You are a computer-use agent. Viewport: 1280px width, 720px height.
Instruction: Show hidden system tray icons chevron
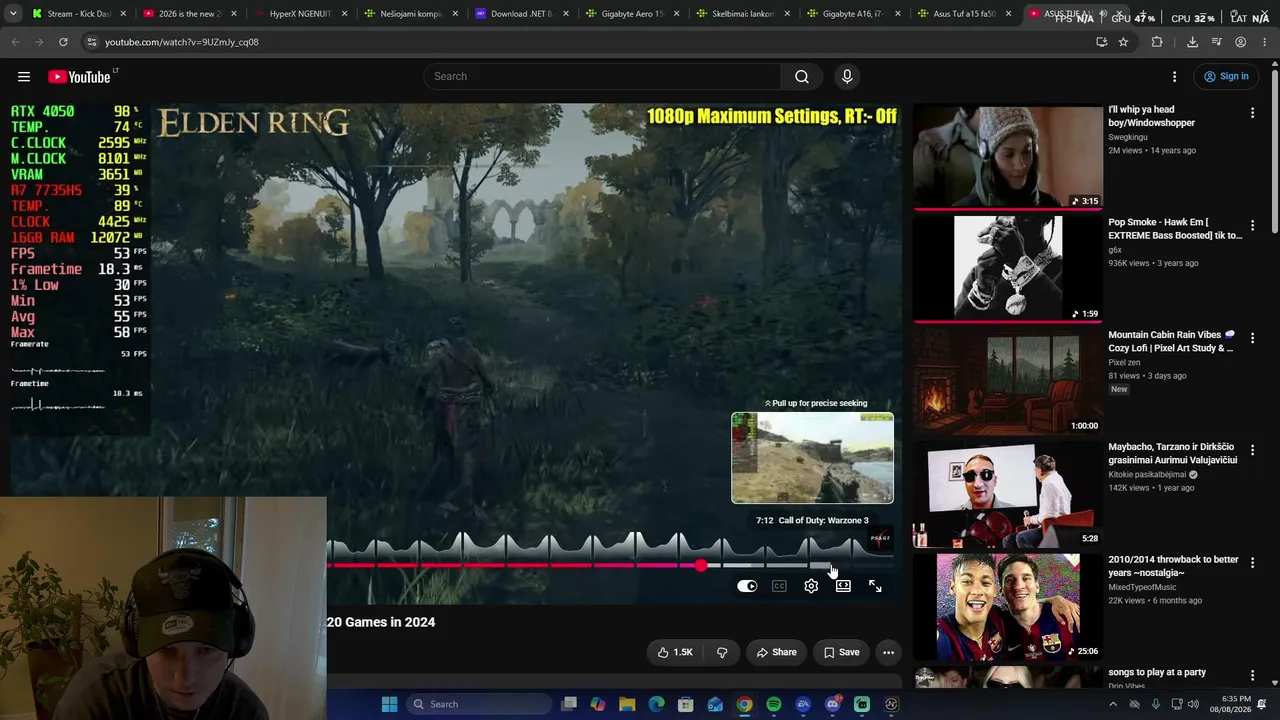tap(1112, 704)
